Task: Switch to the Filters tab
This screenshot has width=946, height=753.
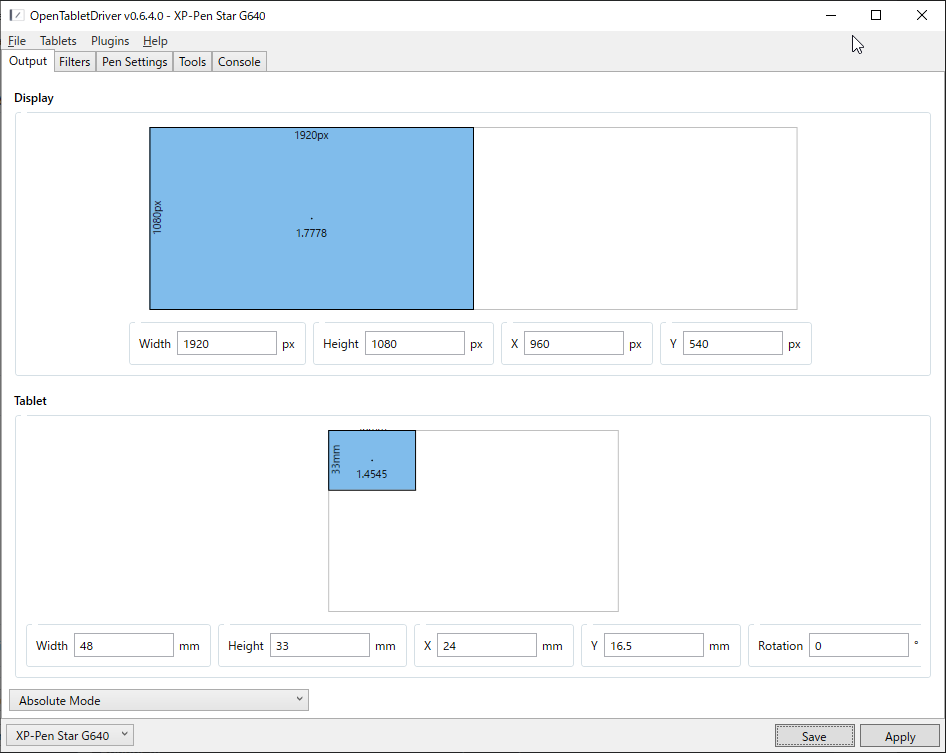Action: pos(75,62)
